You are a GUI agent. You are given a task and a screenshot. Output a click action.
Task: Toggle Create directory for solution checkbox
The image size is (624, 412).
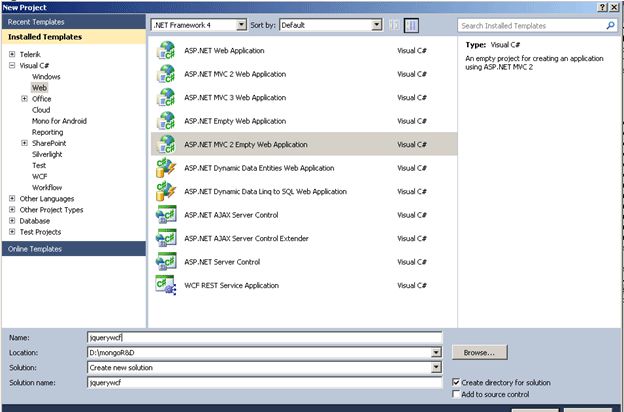pyautogui.click(x=456, y=382)
